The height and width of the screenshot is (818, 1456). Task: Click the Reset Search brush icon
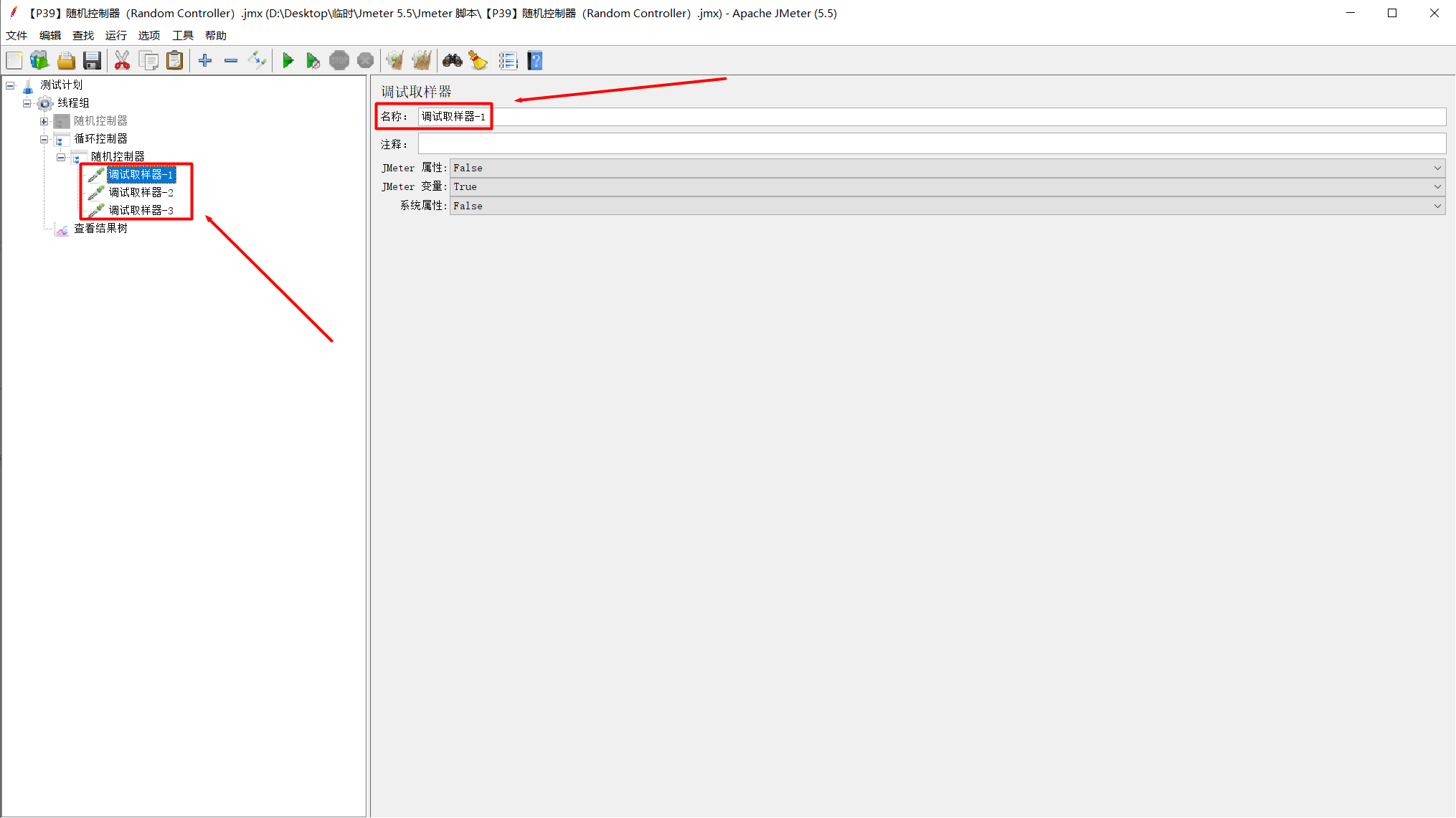coord(478,61)
